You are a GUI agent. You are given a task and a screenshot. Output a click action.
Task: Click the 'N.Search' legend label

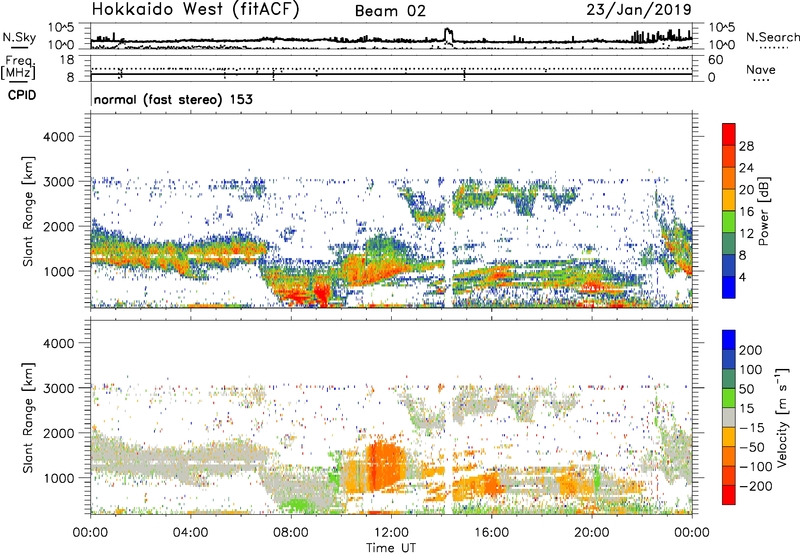(772, 37)
